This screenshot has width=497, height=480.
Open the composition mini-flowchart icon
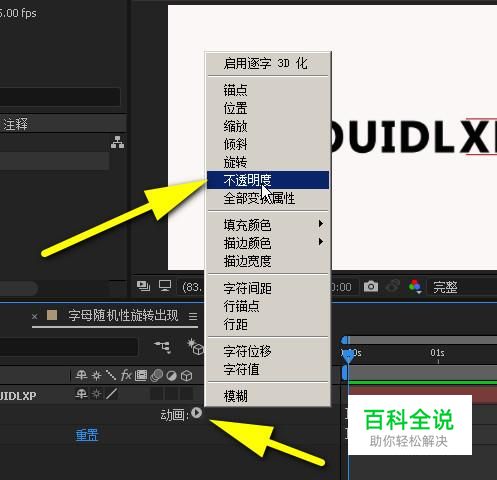point(162,347)
